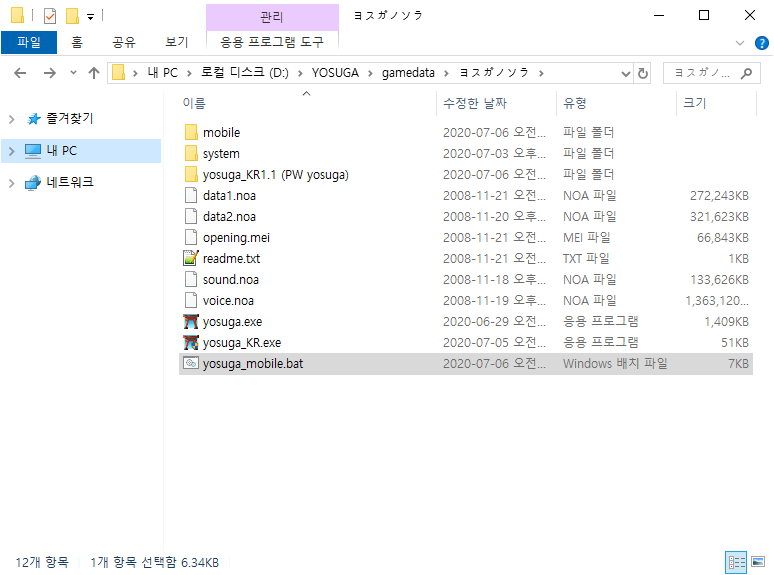
Task: Select the readme.txt notepad icon
Action: click(x=191, y=258)
